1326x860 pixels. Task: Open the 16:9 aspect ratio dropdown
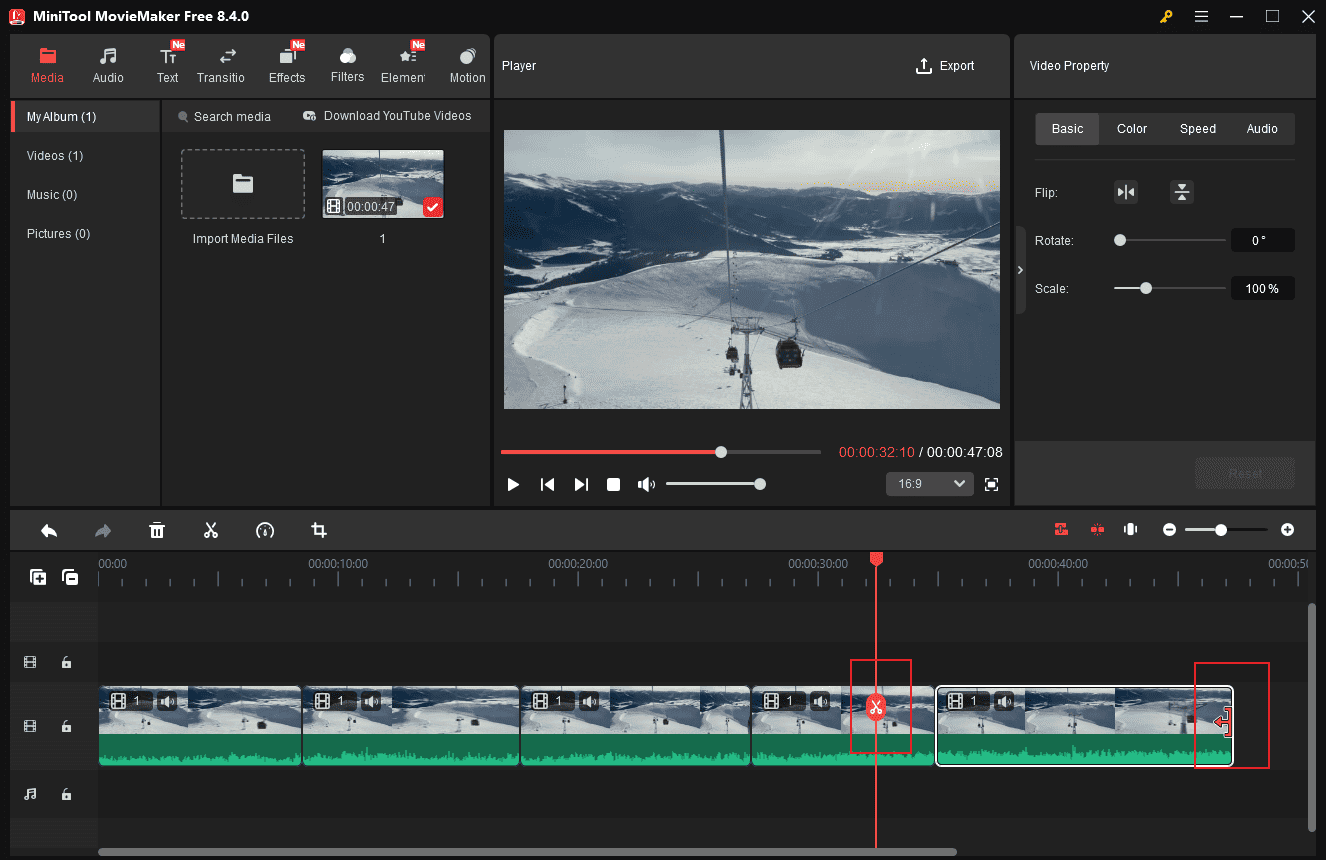pos(929,483)
